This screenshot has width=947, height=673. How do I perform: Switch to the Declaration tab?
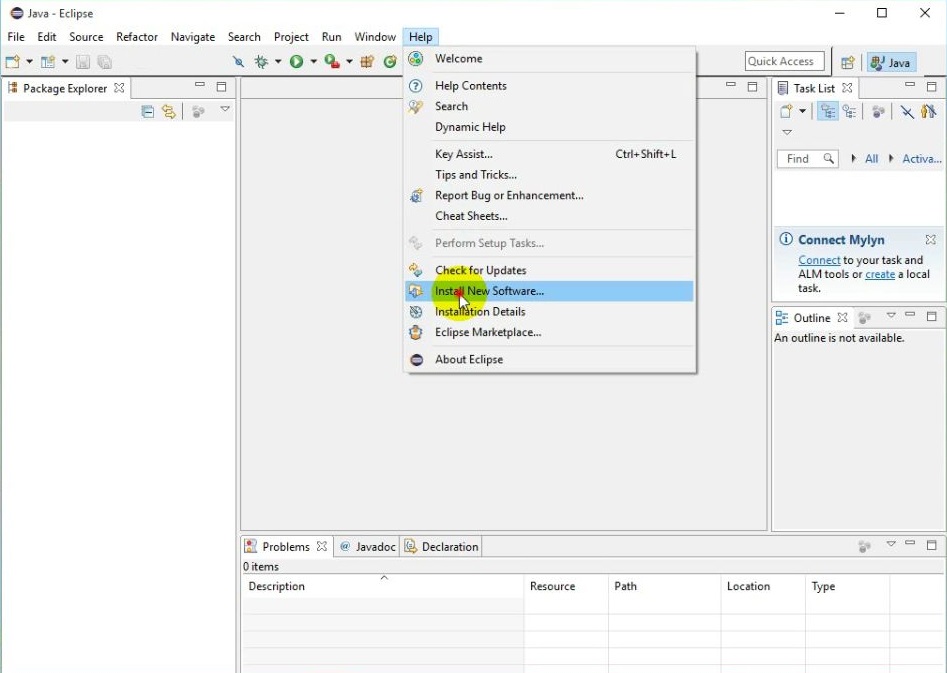442,547
